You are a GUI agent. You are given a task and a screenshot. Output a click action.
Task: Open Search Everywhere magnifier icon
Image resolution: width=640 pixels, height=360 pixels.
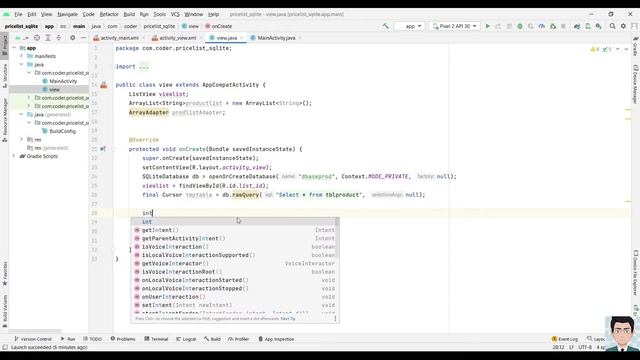613,26
